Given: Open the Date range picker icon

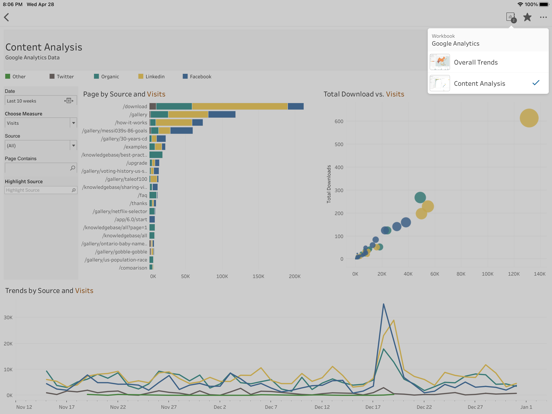Looking at the screenshot, I should [x=69, y=101].
